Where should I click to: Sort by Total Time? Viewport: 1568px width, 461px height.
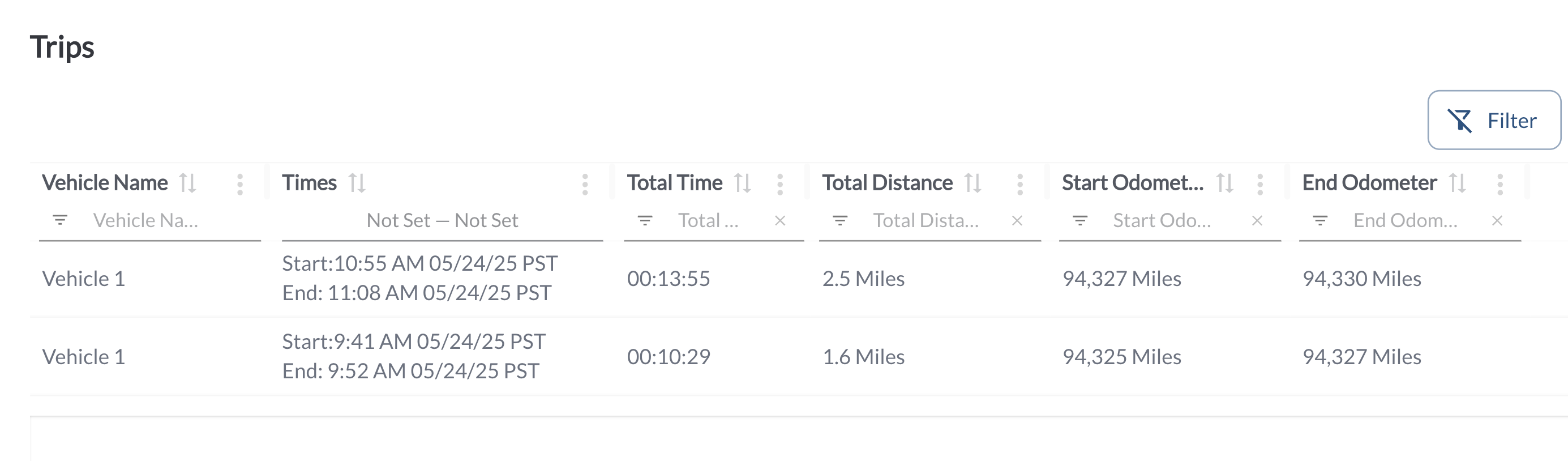pyautogui.click(x=742, y=183)
